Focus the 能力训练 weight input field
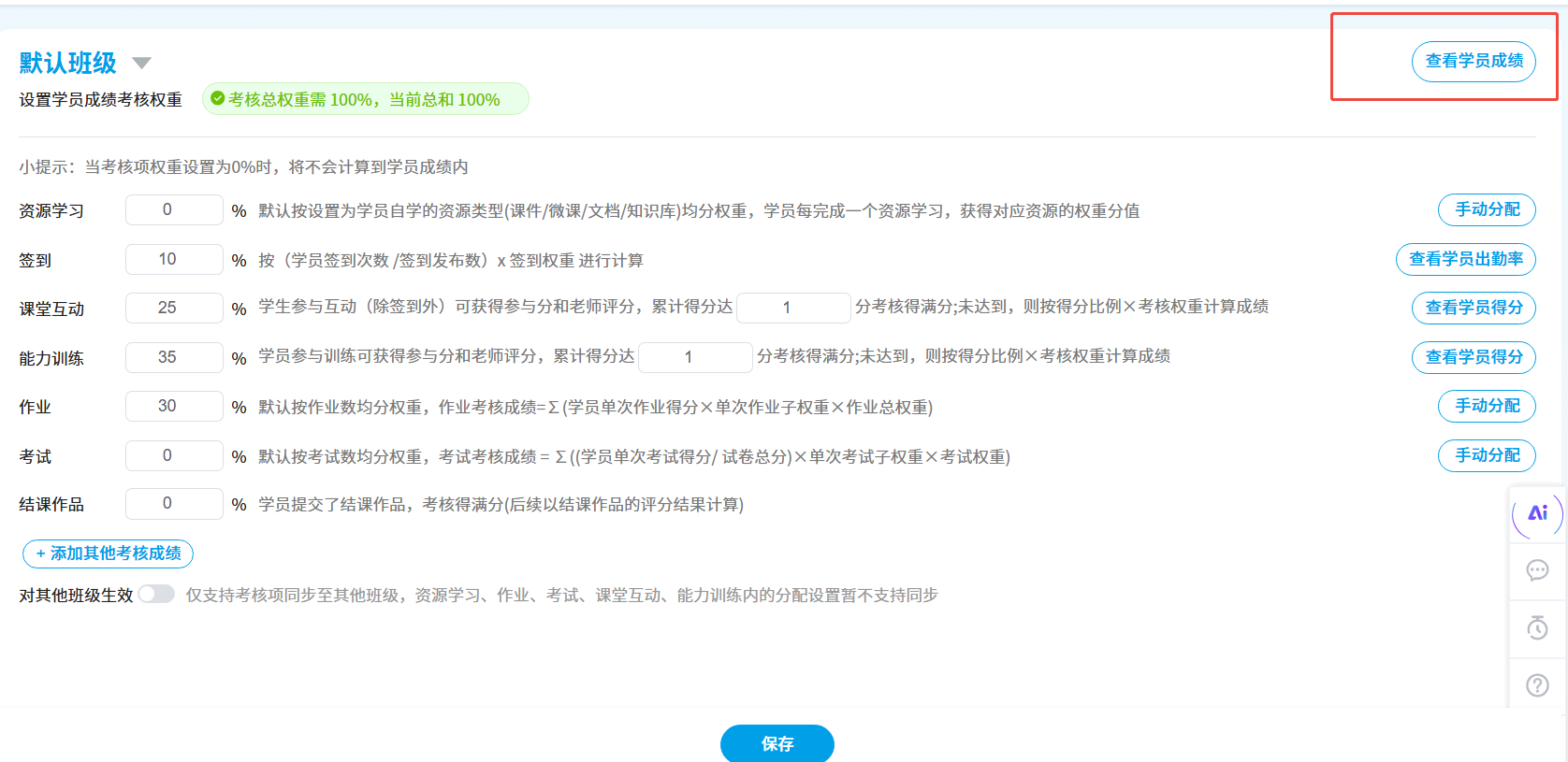 pos(174,357)
